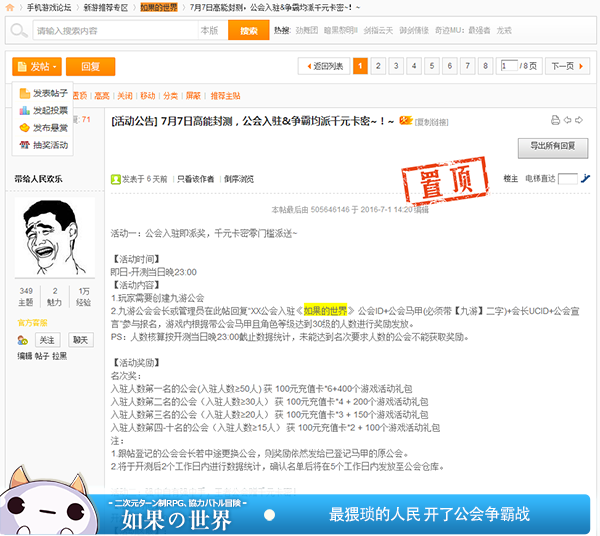Click 倒序浏览 link
Viewport: 600px width, 536px height.
point(239,179)
